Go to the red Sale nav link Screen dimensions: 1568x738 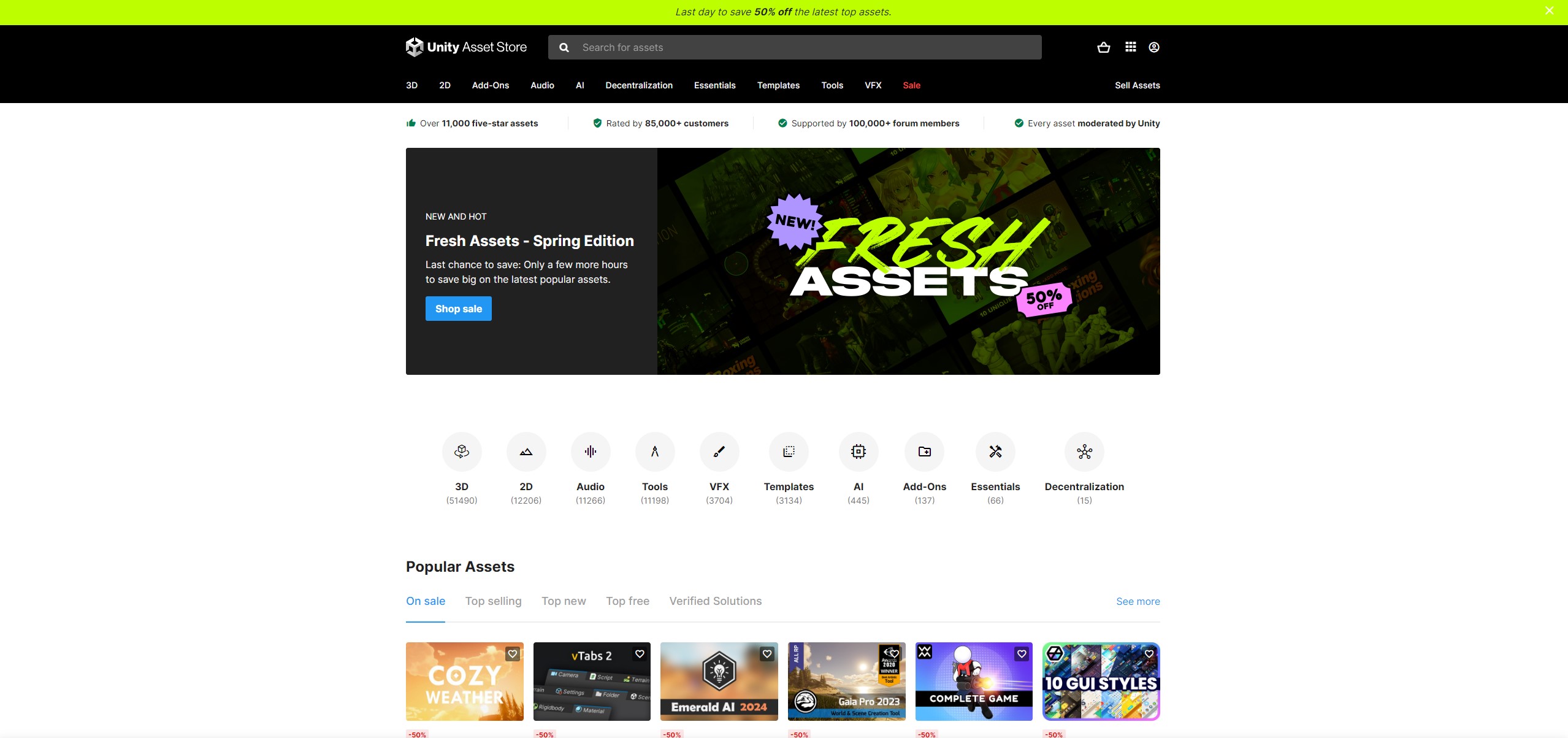click(911, 85)
